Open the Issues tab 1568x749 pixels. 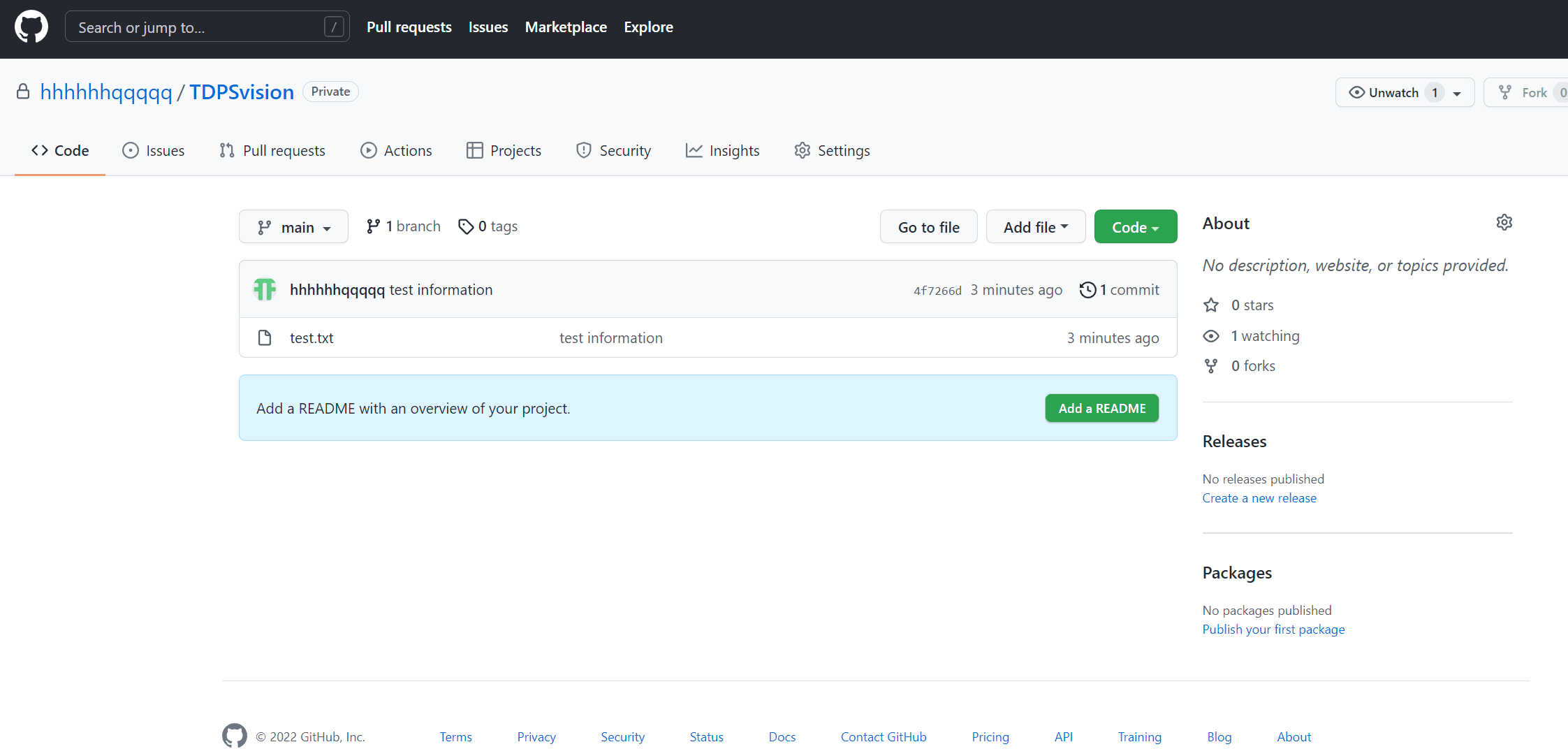[154, 151]
